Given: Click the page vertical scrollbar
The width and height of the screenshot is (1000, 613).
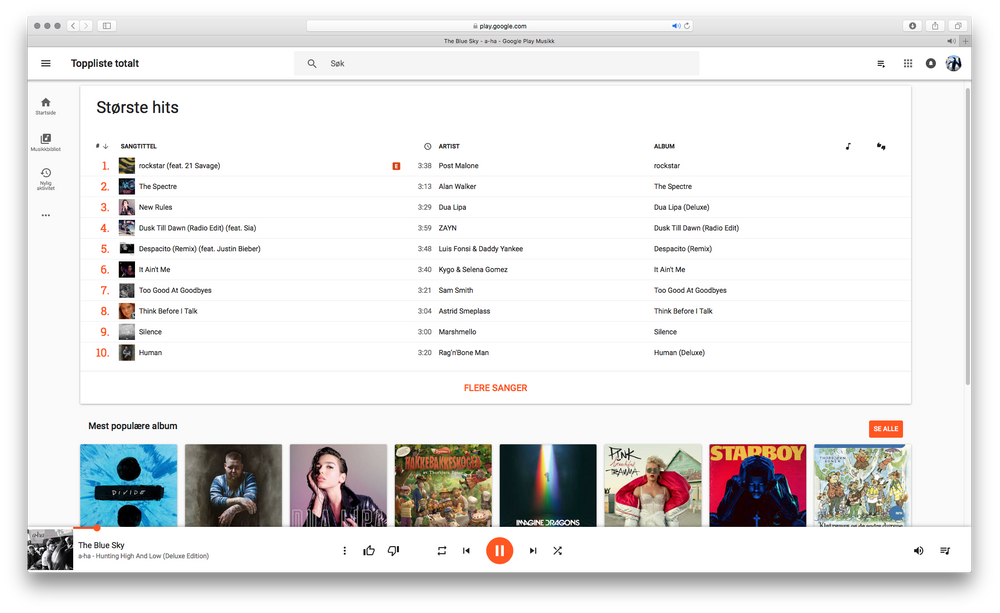Looking at the screenshot, I should (x=967, y=236).
